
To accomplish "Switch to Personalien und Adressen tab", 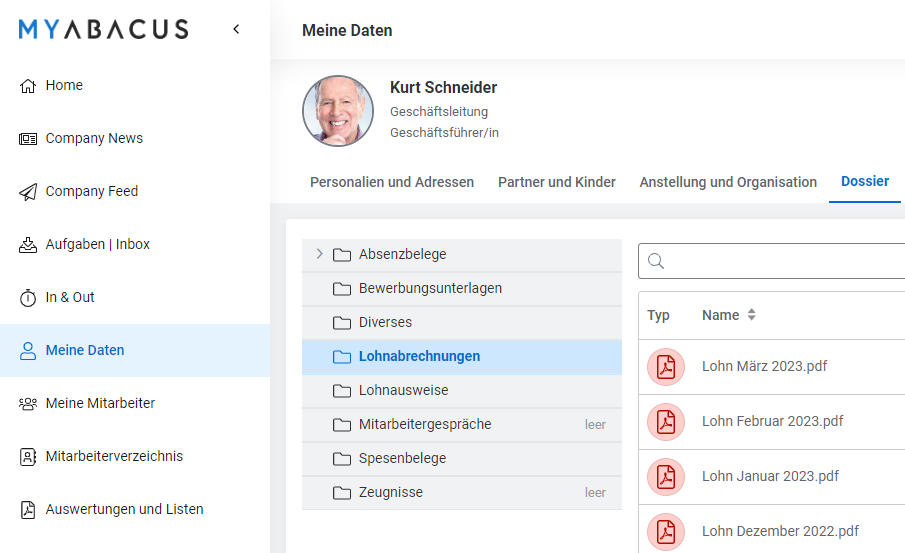I will (392, 182).
